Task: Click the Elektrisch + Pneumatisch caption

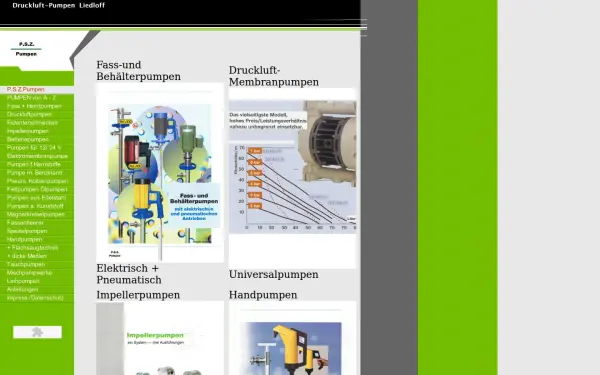Action: point(129,274)
